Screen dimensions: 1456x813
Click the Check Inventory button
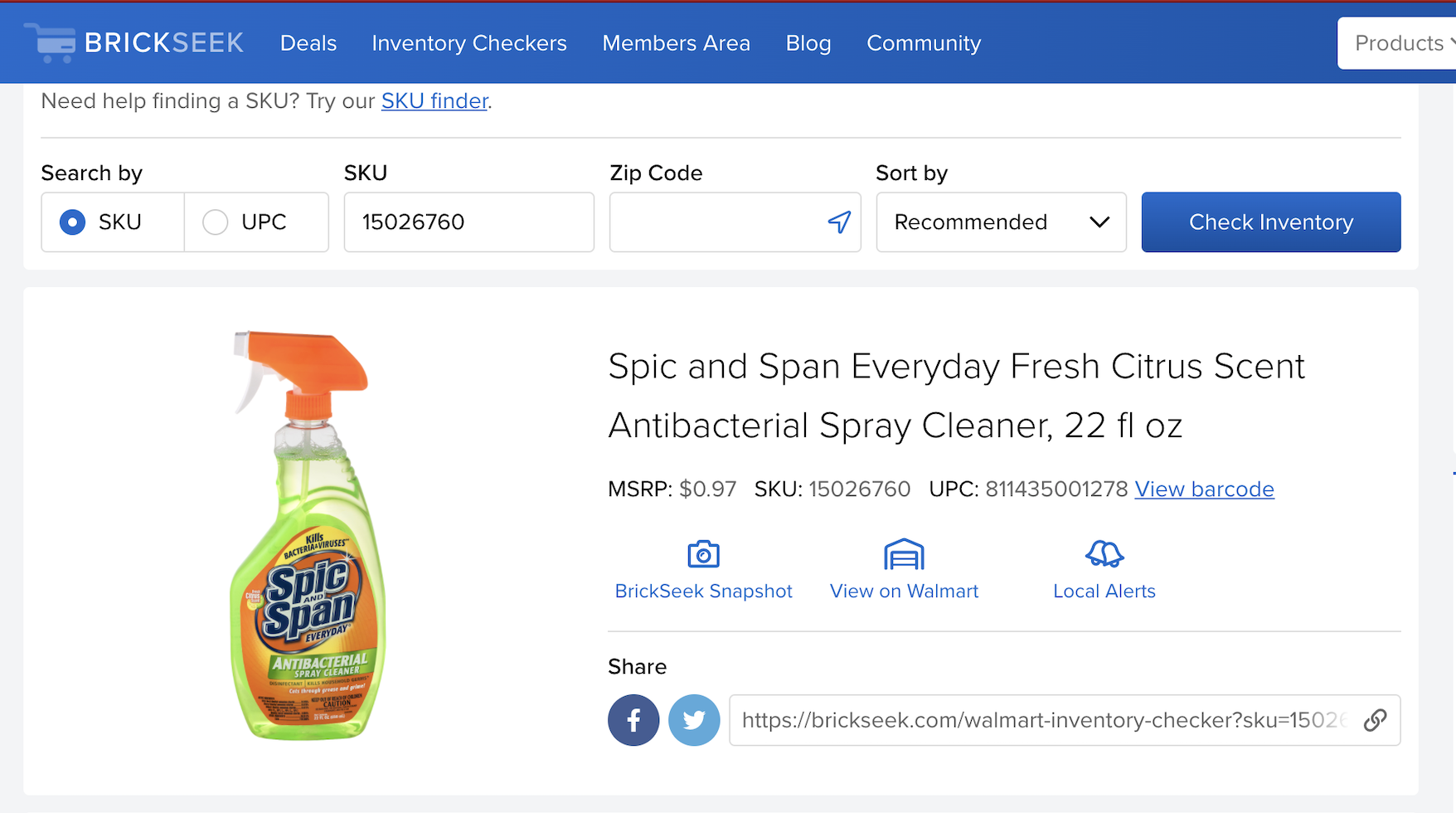[1270, 222]
